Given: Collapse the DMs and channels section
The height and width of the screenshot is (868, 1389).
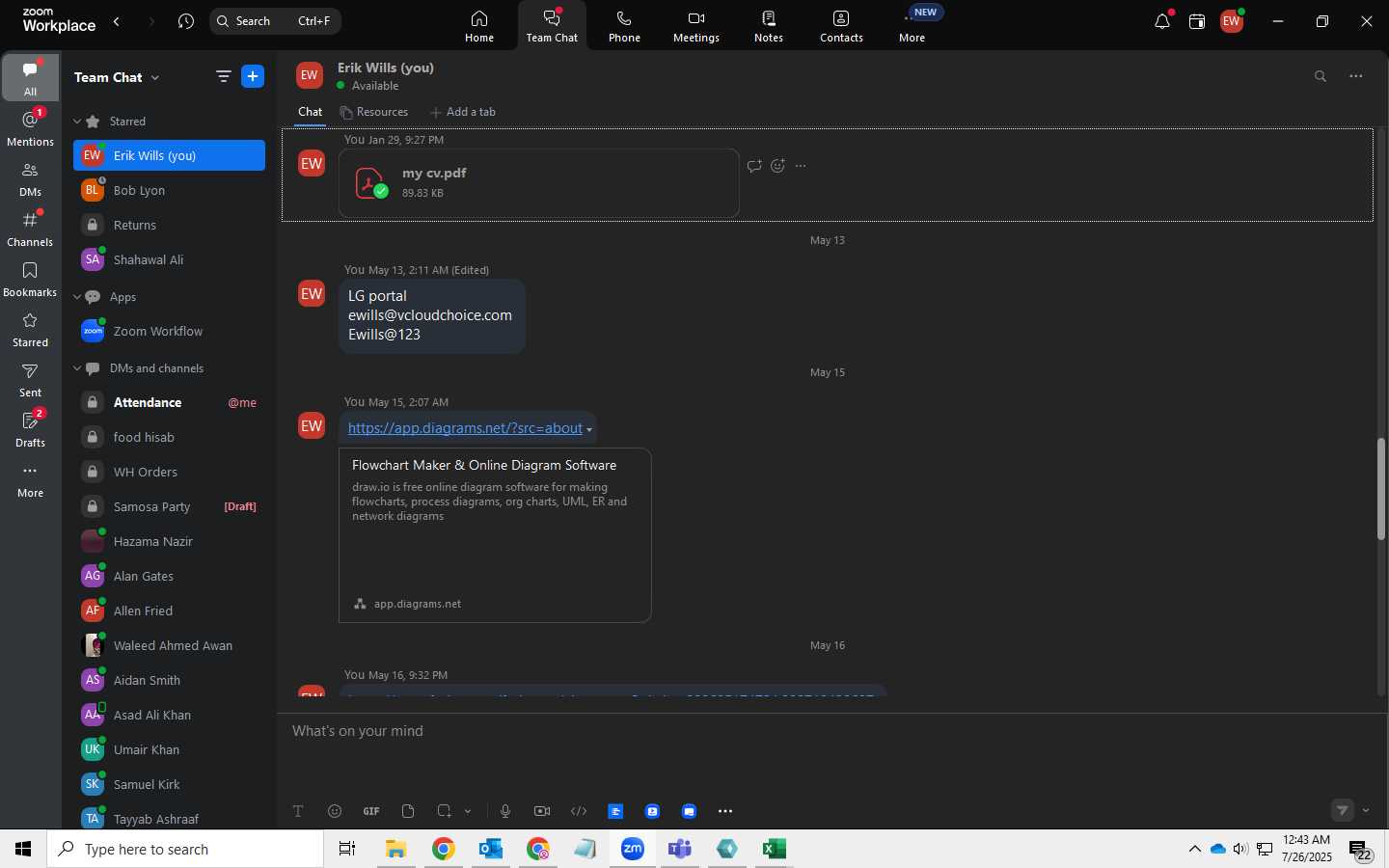Looking at the screenshot, I should click(77, 368).
